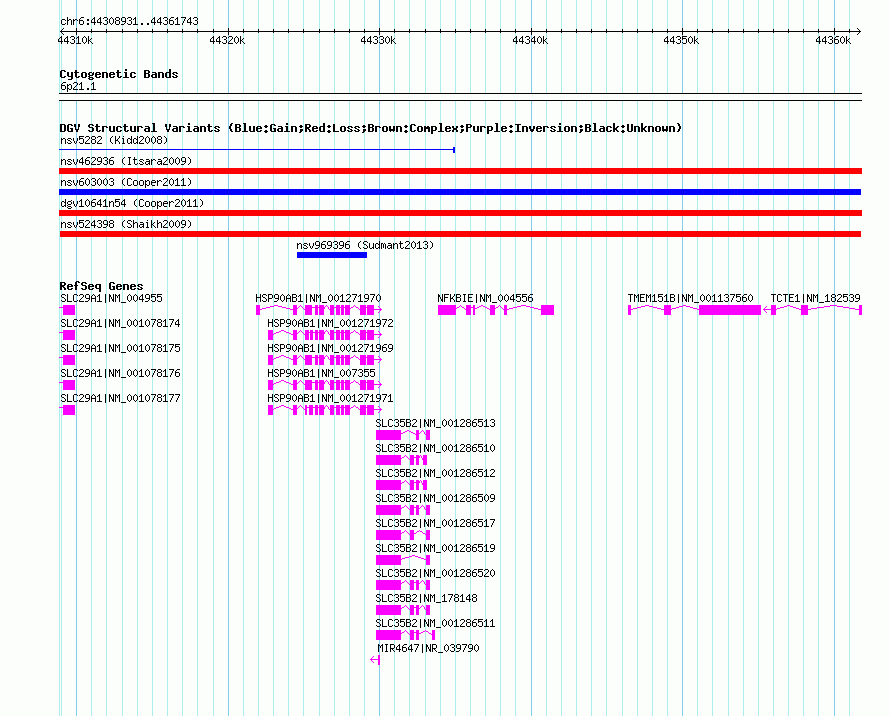The height and width of the screenshot is (716, 890).
Task: Click the nsv5282 thin blue variant line
Action: [257, 150]
